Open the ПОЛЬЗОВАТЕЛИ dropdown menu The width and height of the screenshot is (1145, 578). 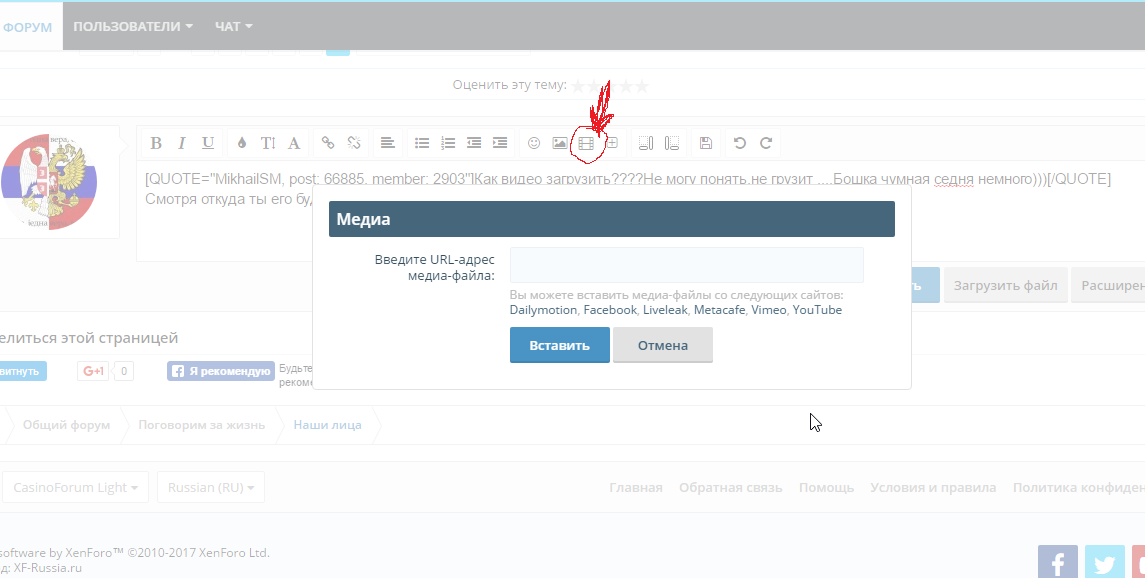(133, 26)
